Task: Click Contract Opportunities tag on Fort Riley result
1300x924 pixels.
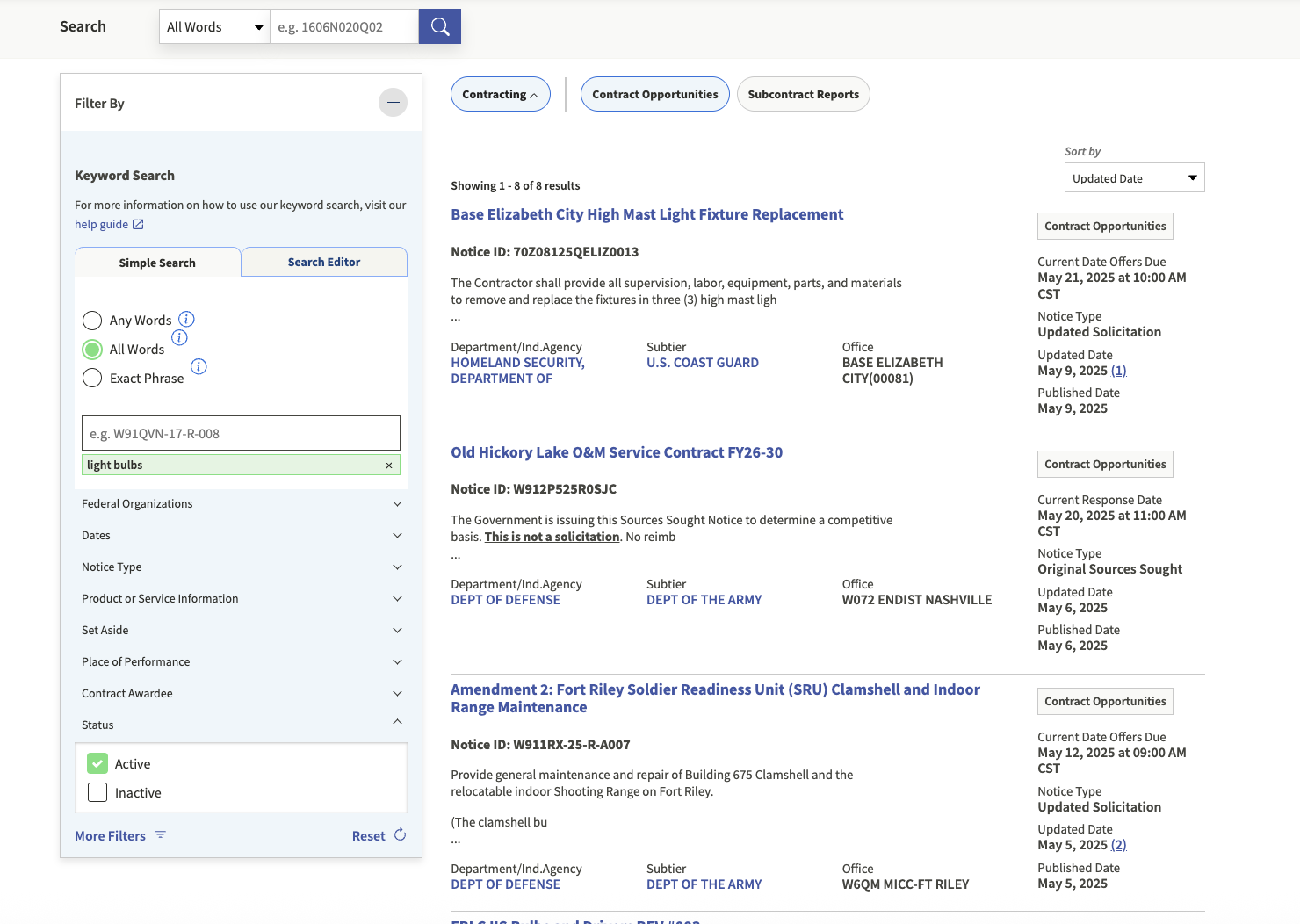Action: [x=1105, y=701]
